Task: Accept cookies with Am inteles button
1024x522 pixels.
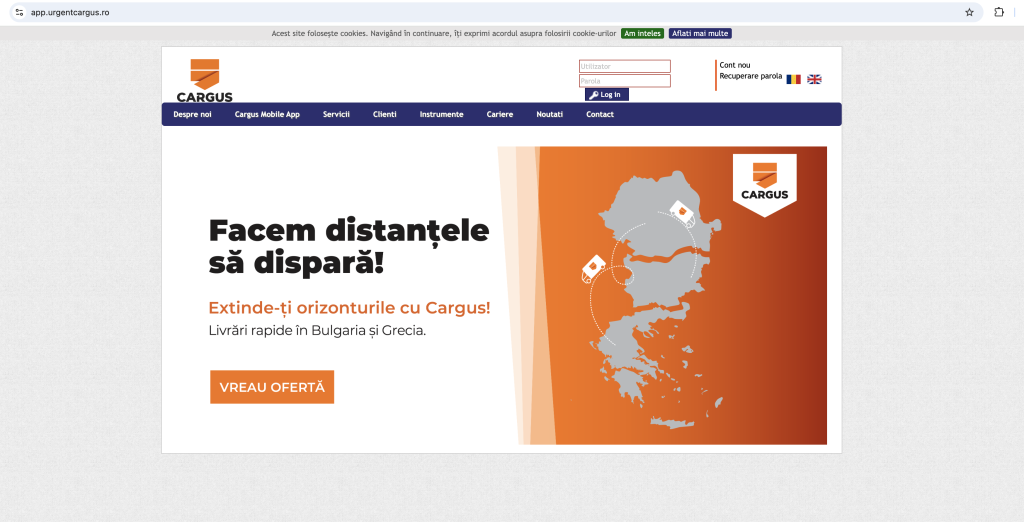Action: click(x=643, y=33)
